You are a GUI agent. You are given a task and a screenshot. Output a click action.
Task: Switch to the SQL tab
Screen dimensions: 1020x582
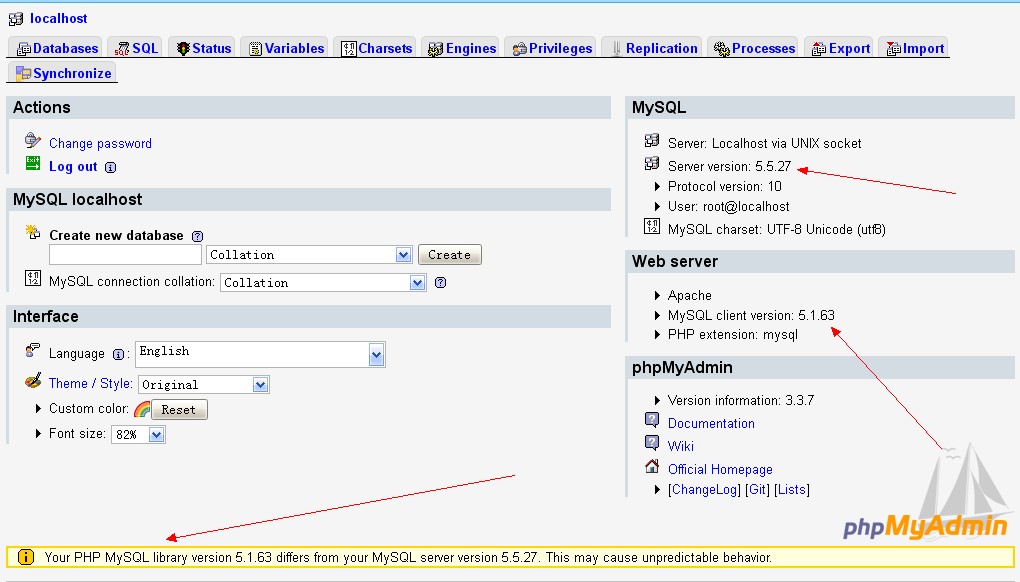click(137, 48)
